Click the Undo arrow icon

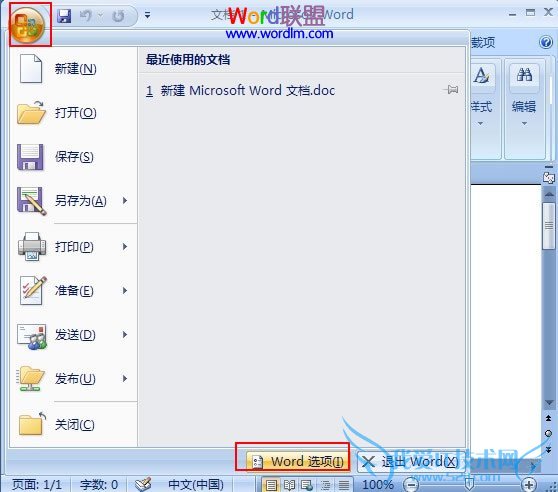pyautogui.click(x=86, y=16)
